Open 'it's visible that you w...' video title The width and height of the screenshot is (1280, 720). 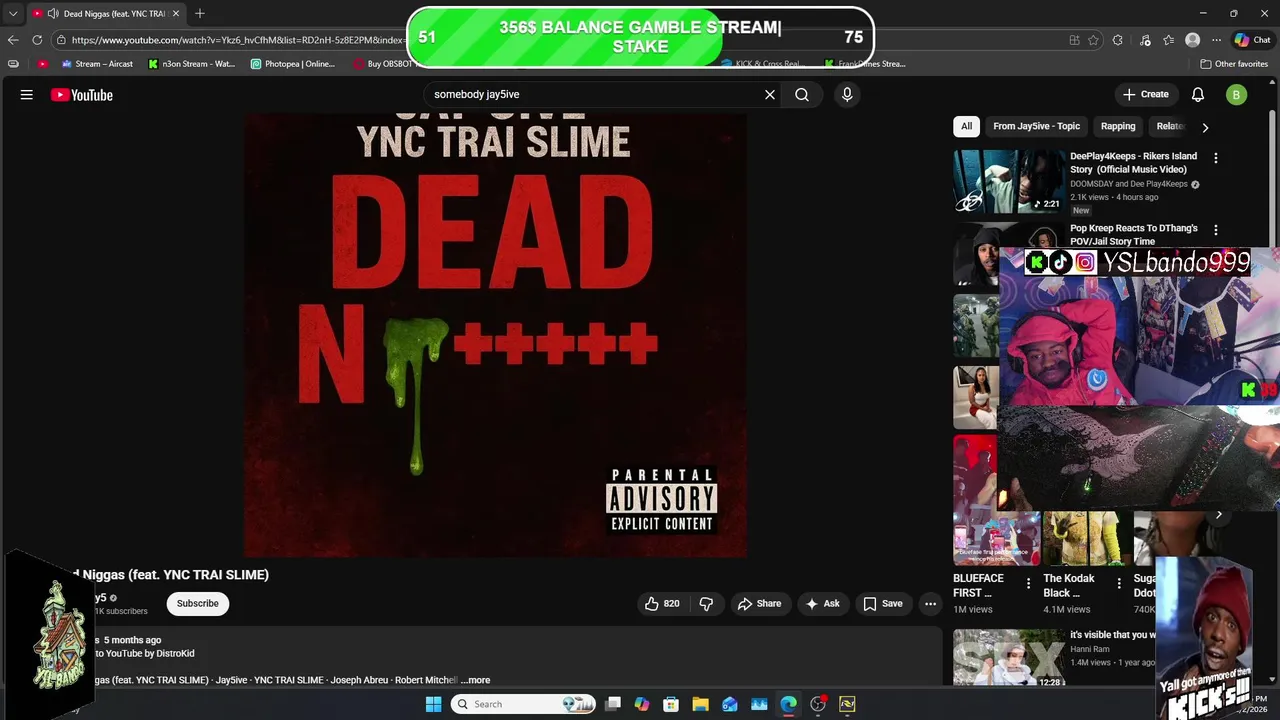click(1112, 635)
